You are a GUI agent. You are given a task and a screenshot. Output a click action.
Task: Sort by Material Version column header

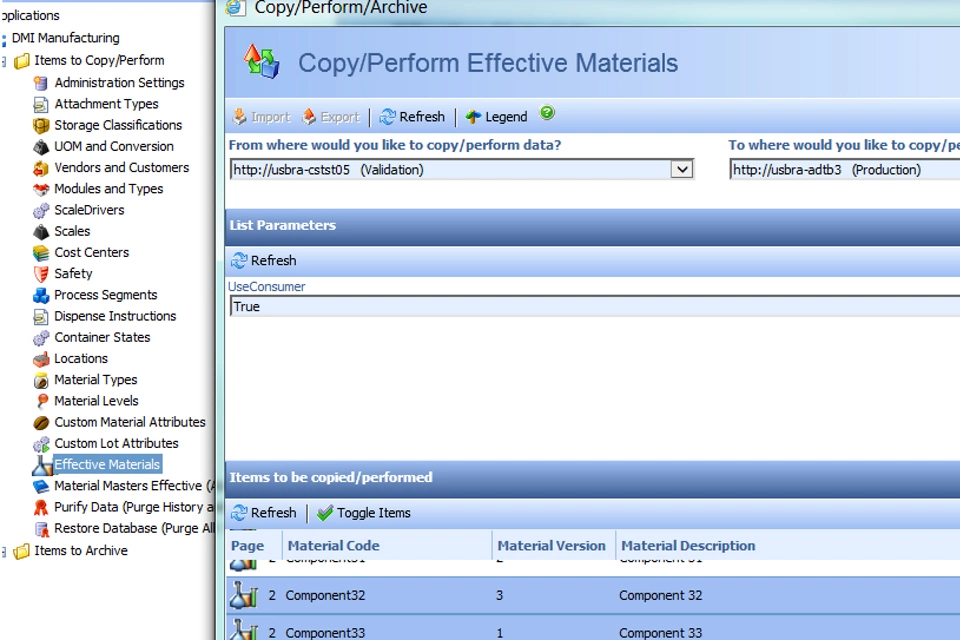pyautogui.click(x=552, y=545)
